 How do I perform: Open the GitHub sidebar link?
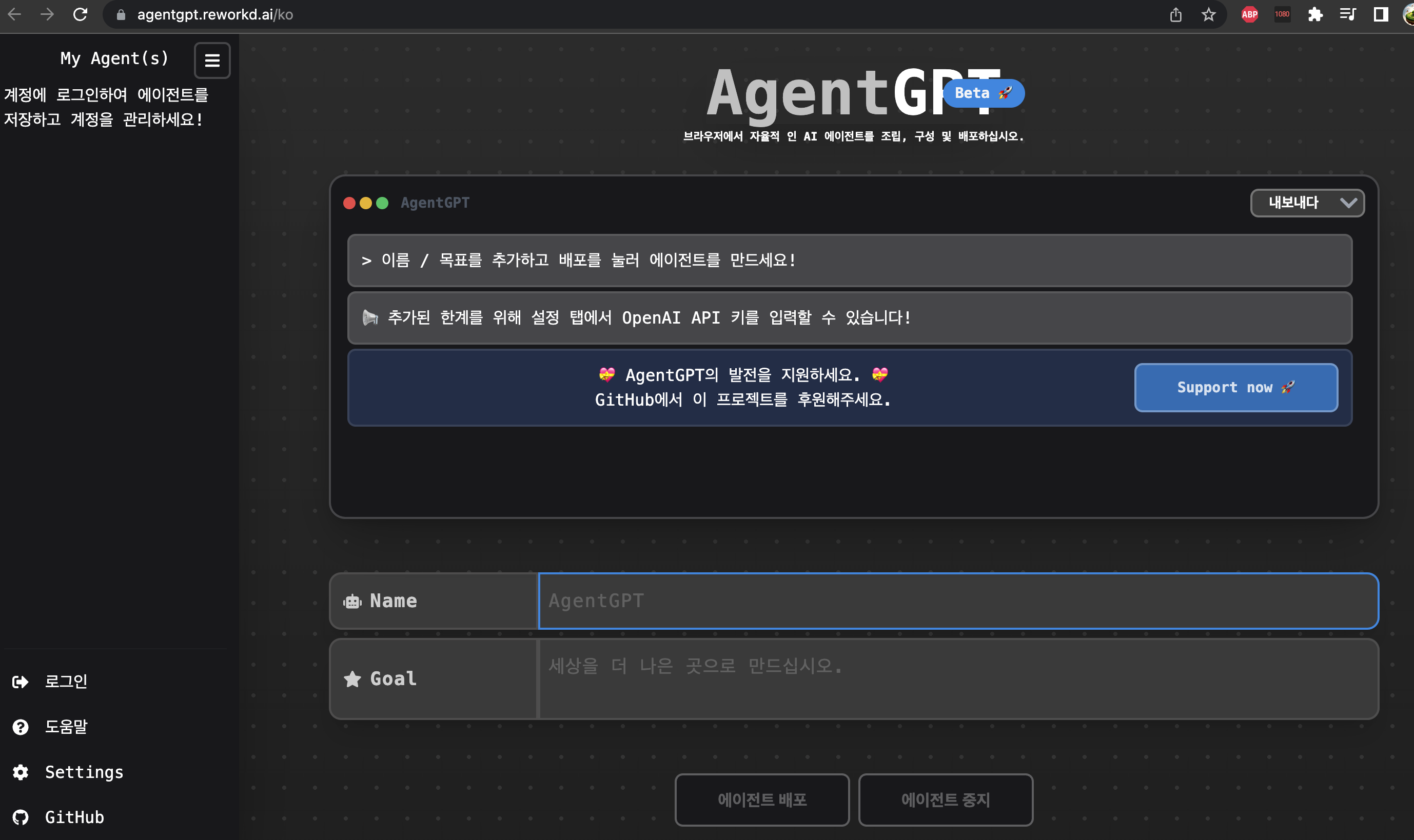[x=74, y=817]
